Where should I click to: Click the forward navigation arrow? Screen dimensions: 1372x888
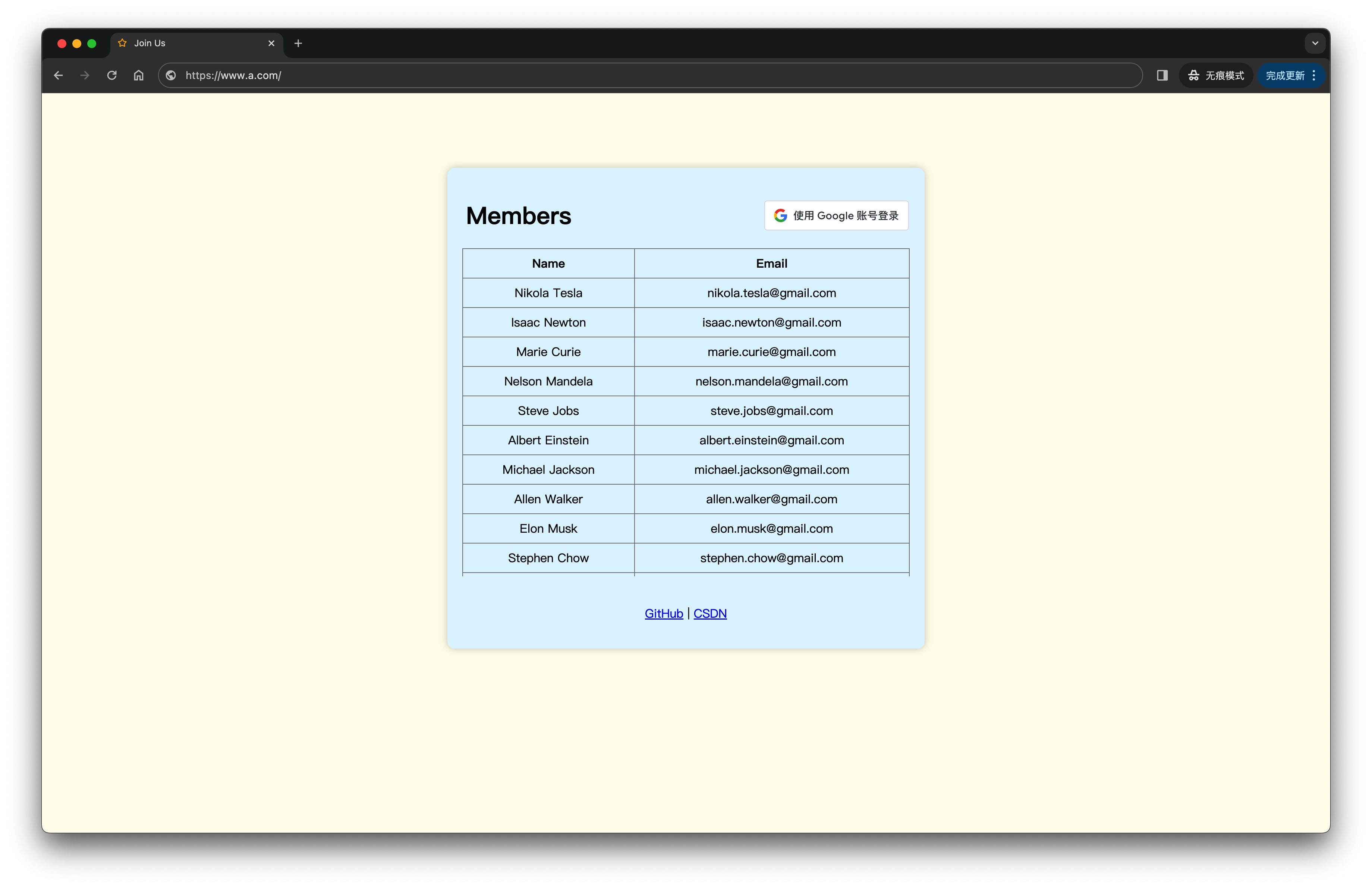(85, 75)
